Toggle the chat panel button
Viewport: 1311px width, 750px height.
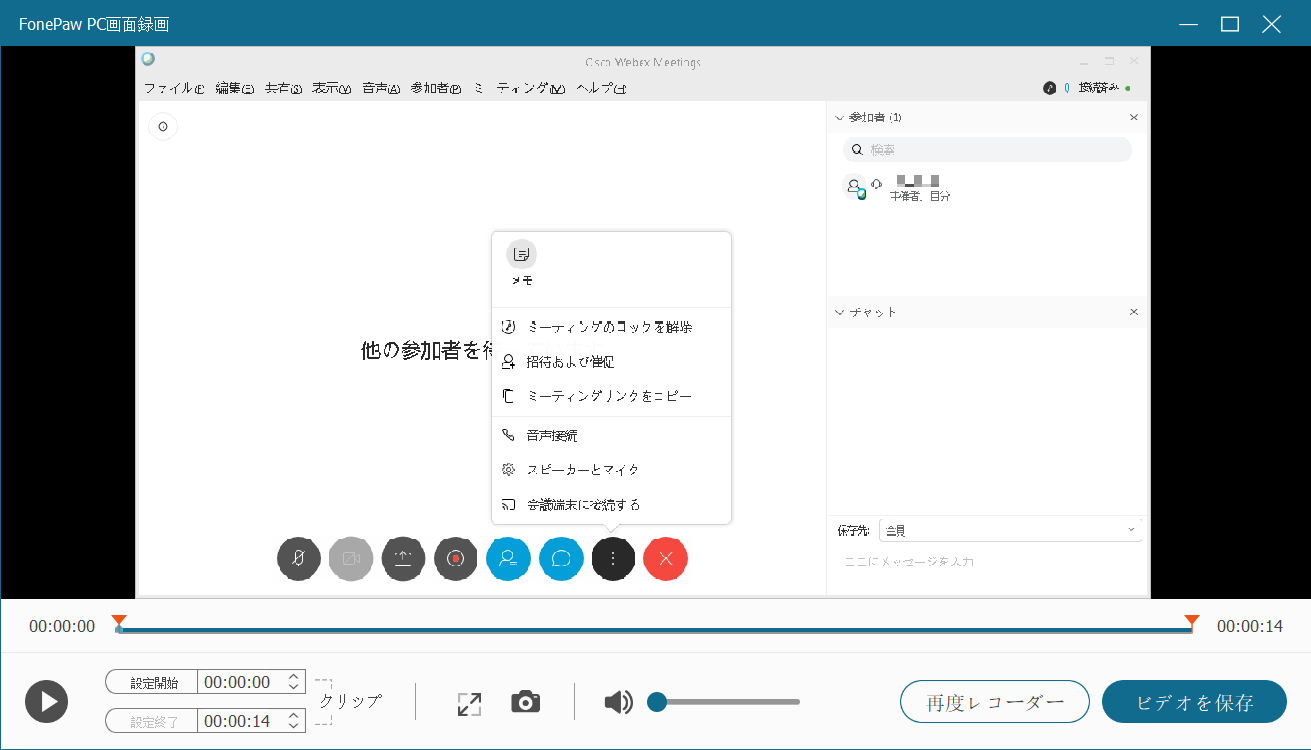561,559
